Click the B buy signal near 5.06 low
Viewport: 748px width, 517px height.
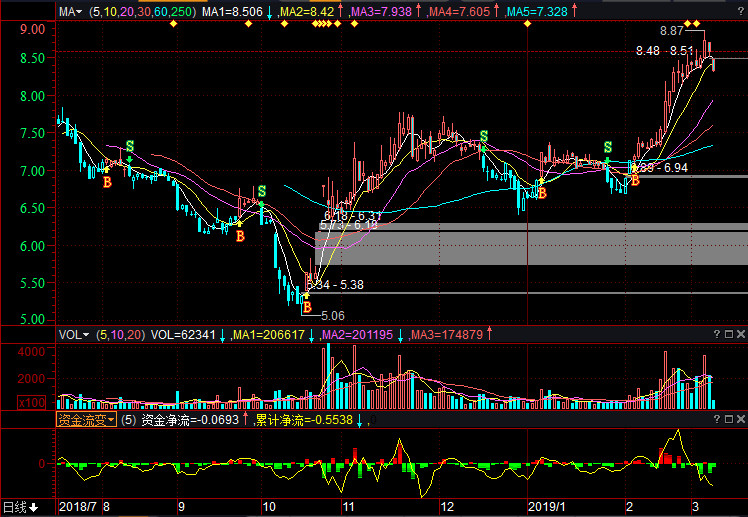pos(307,308)
